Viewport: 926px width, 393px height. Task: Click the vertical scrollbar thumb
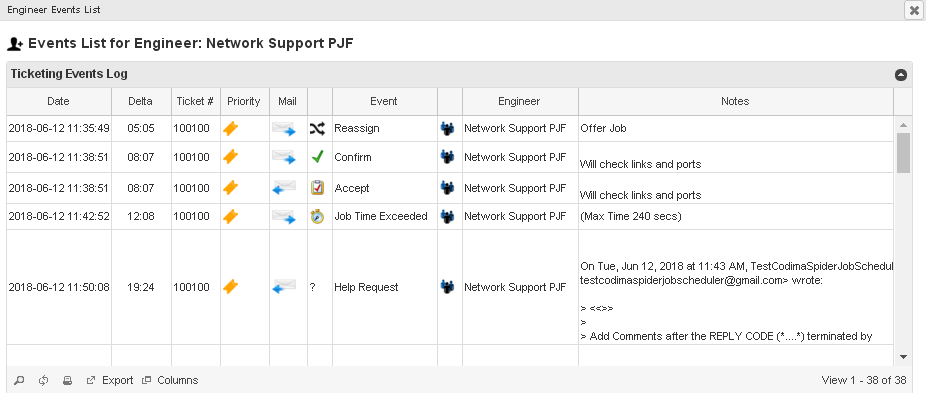point(904,152)
